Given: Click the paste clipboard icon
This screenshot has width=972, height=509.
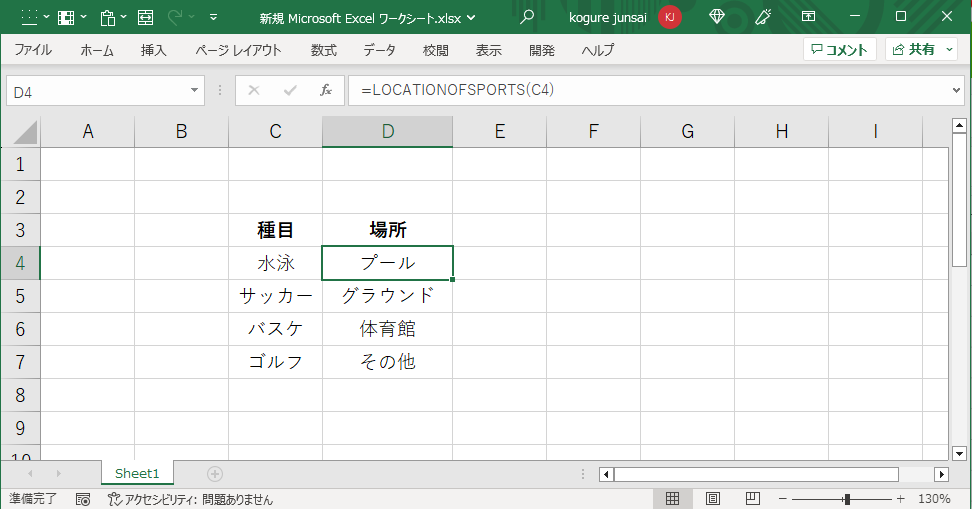Looking at the screenshot, I should click(x=108, y=17).
